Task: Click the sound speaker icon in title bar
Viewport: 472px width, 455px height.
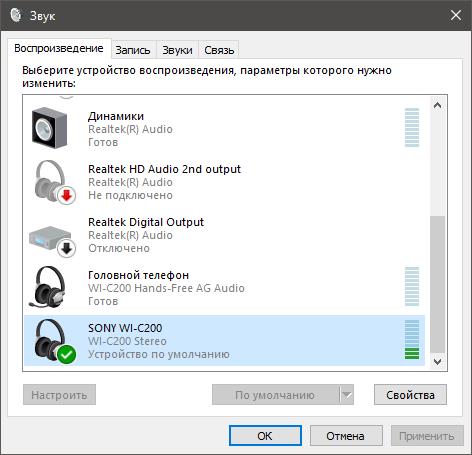Action: click(15, 15)
